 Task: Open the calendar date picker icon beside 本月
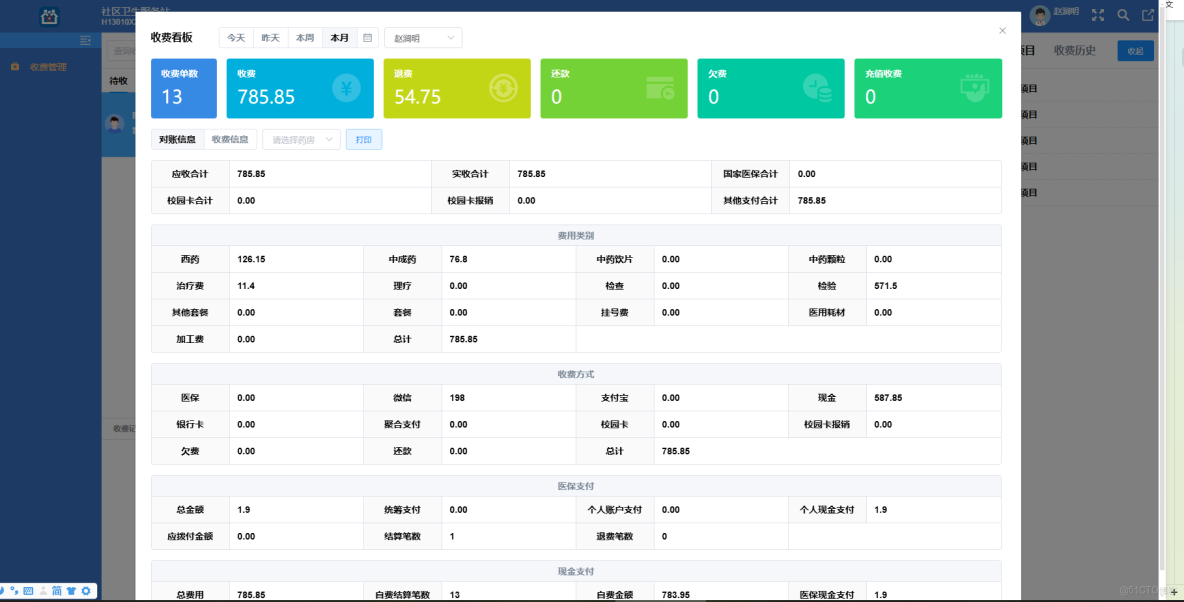[x=366, y=37]
